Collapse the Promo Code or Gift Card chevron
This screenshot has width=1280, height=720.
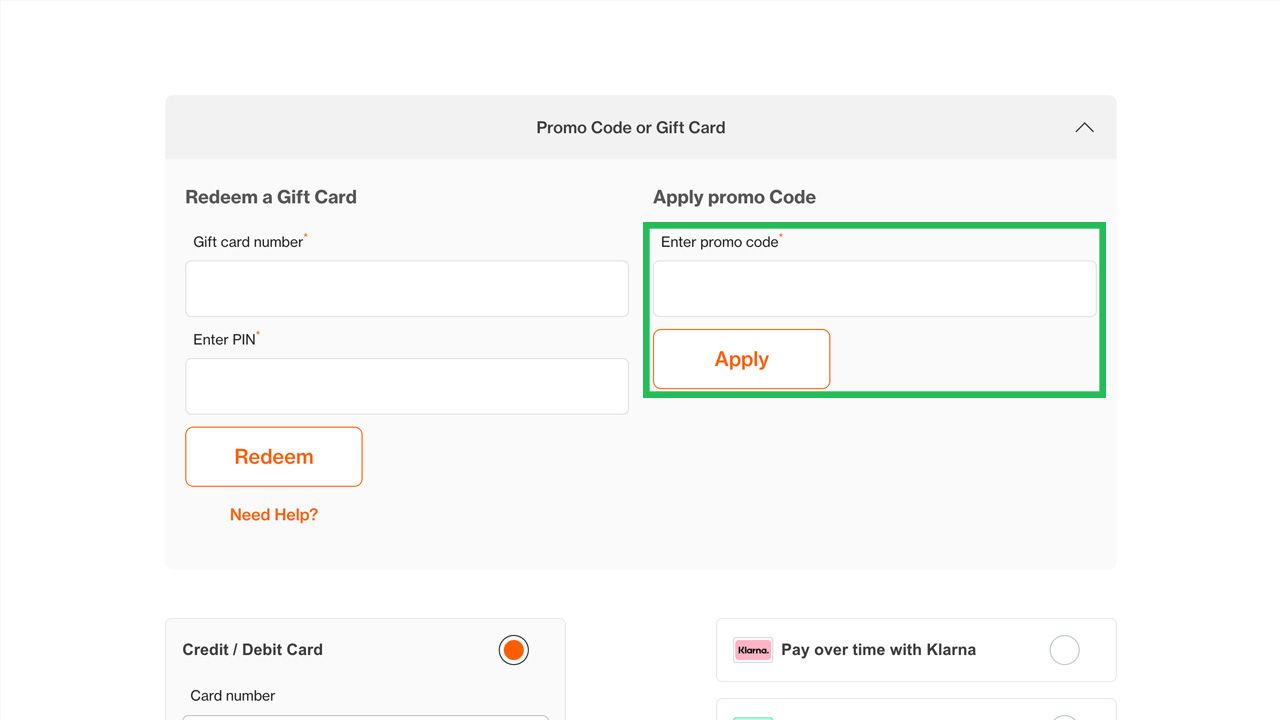[x=1084, y=128]
